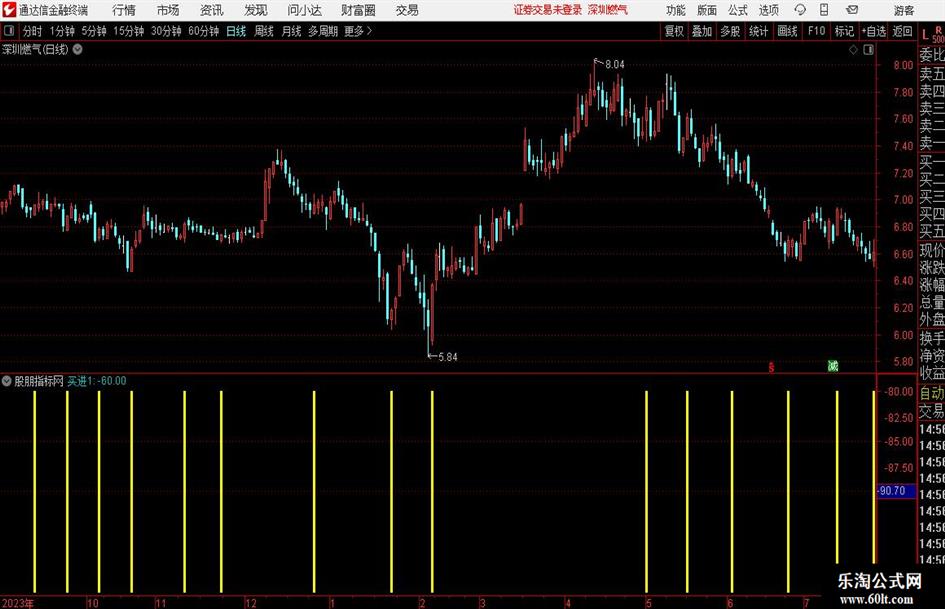Expand the 股朋指标网 indicator dropdown arrow

[7, 381]
